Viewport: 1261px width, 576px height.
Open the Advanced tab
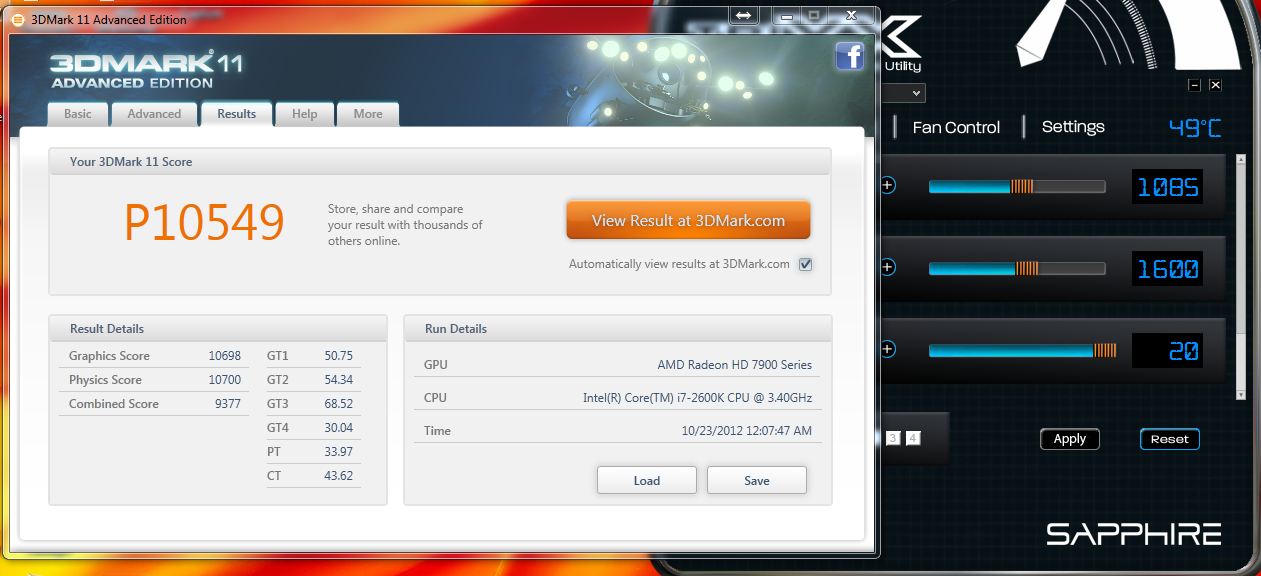point(154,114)
